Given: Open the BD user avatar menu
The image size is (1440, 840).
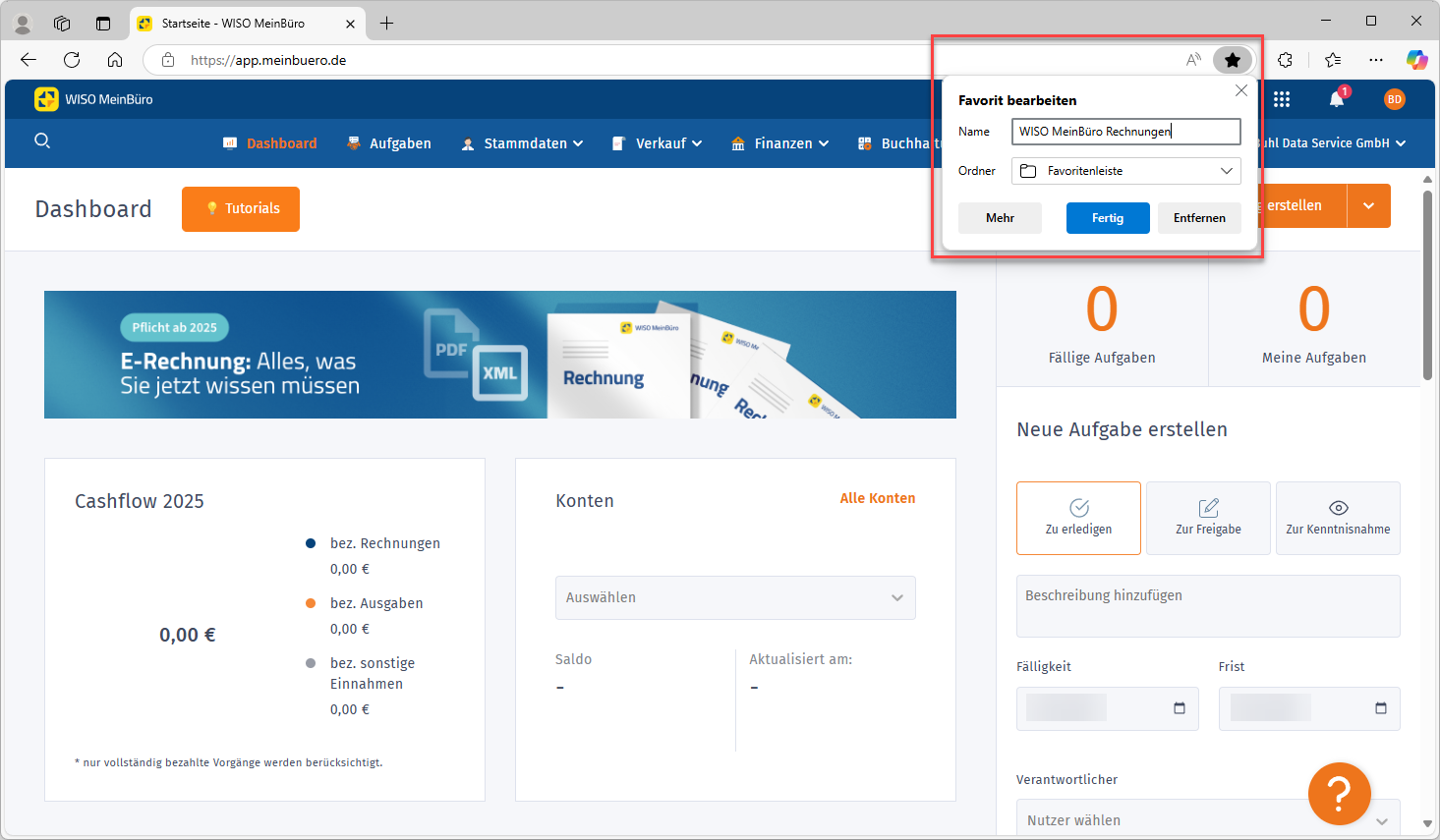Looking at the screenshot, I should tap(1395, 99).
